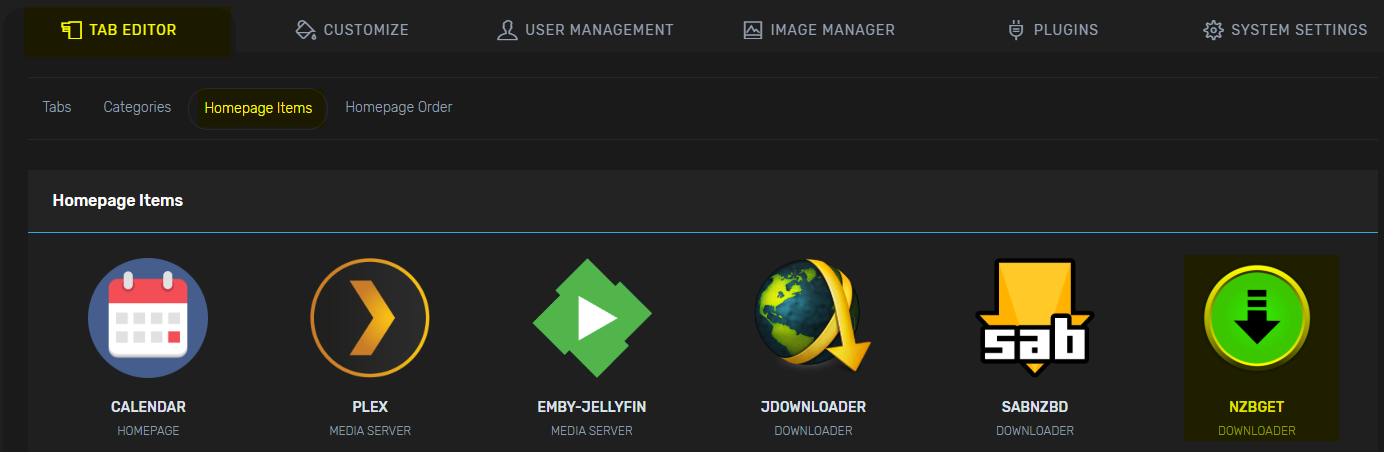Click the Image Manager picture icon
The height and width of the screenshot is (452, 1384).
[753, 30]
